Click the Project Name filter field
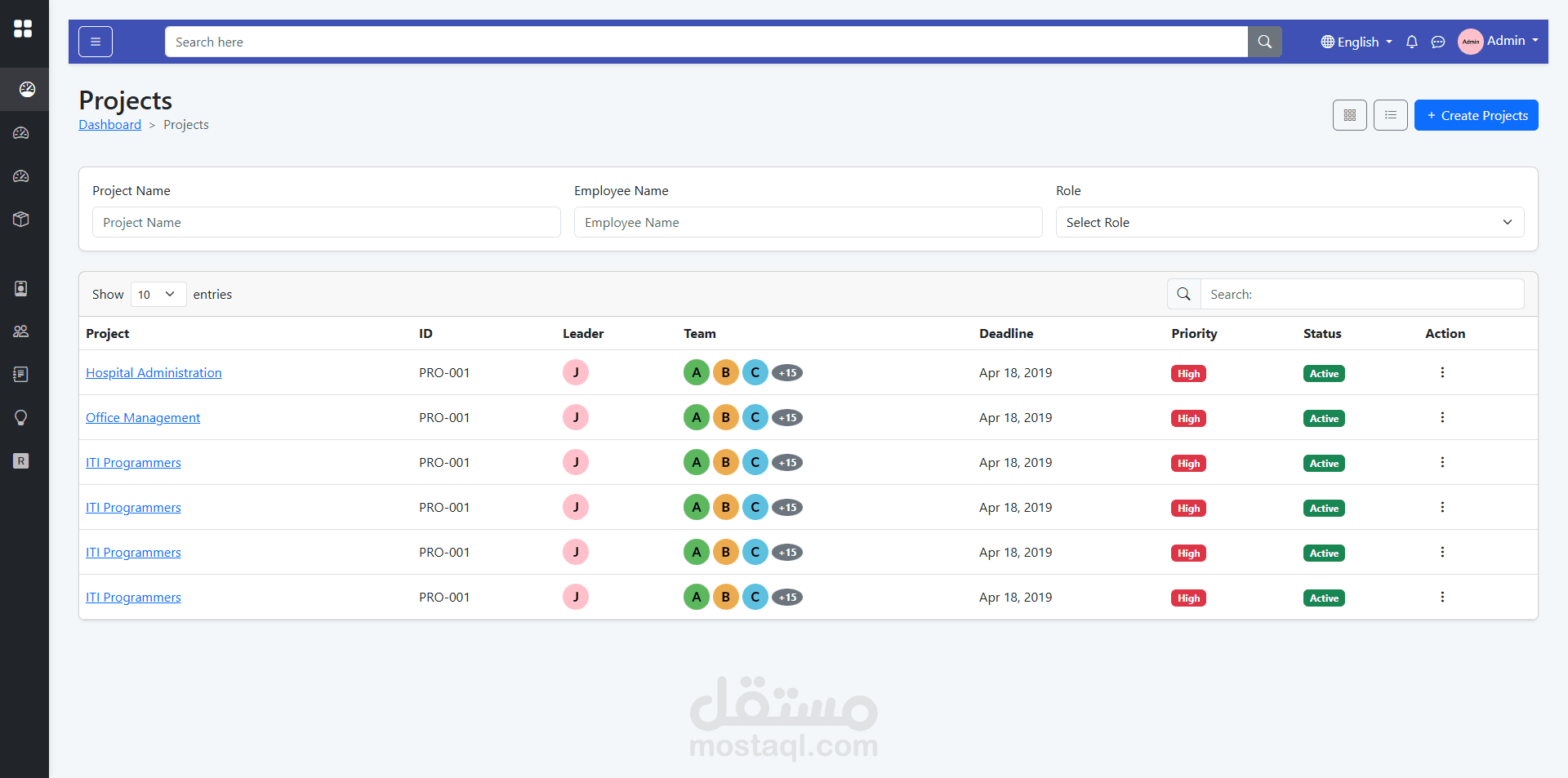Viewport: 1568px width, 778px height. [327, 222]
